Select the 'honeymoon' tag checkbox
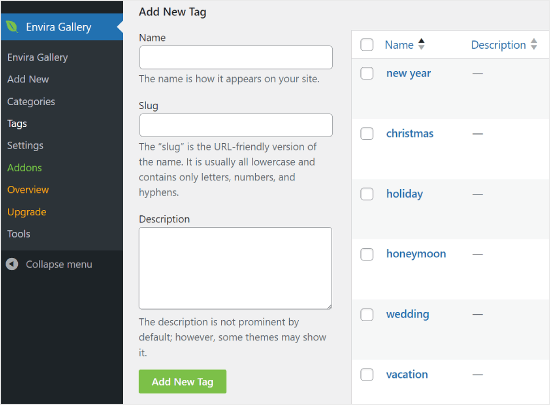The width and height of the screenshot is (550, 405). coord(367,254)
